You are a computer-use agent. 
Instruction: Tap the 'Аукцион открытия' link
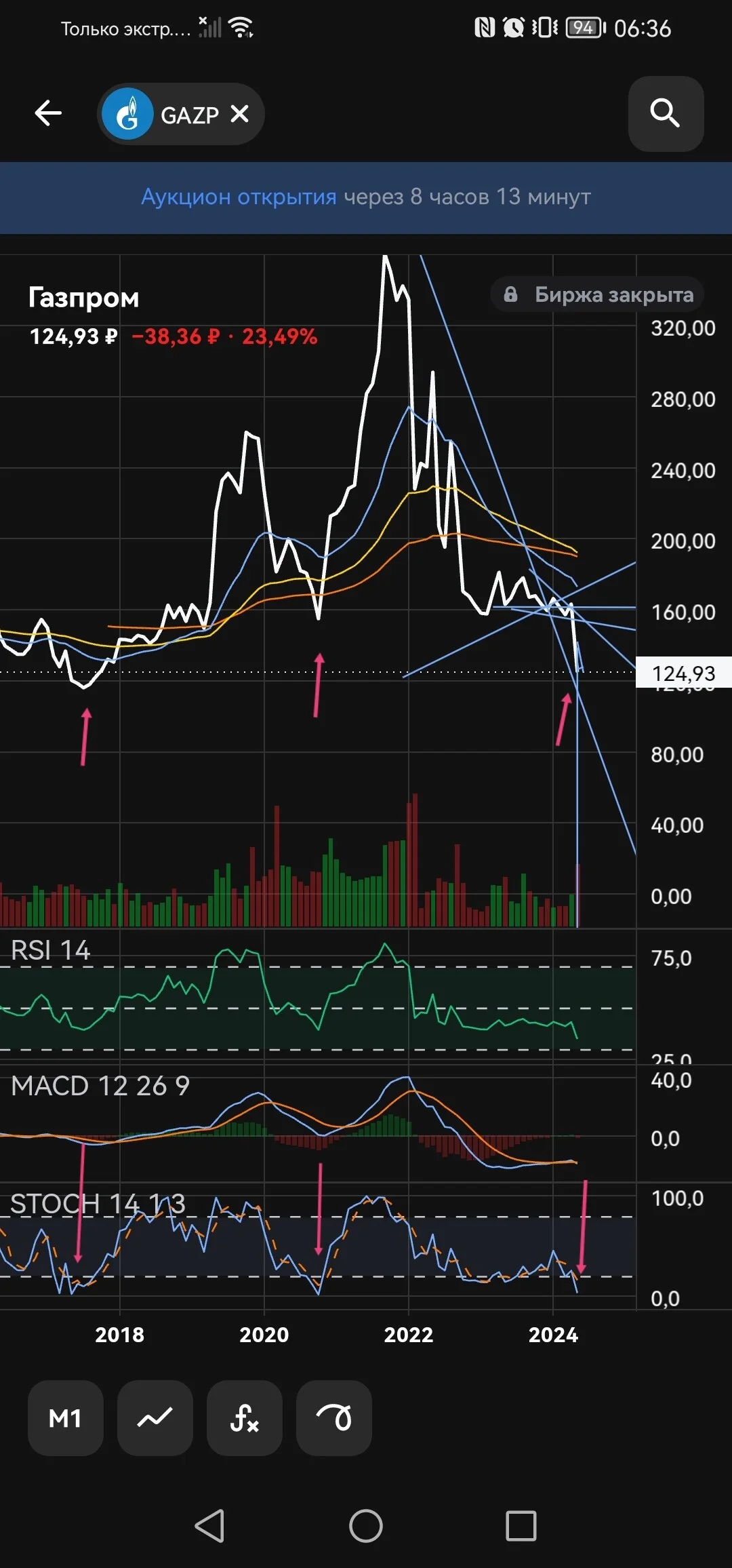point(239,197)
